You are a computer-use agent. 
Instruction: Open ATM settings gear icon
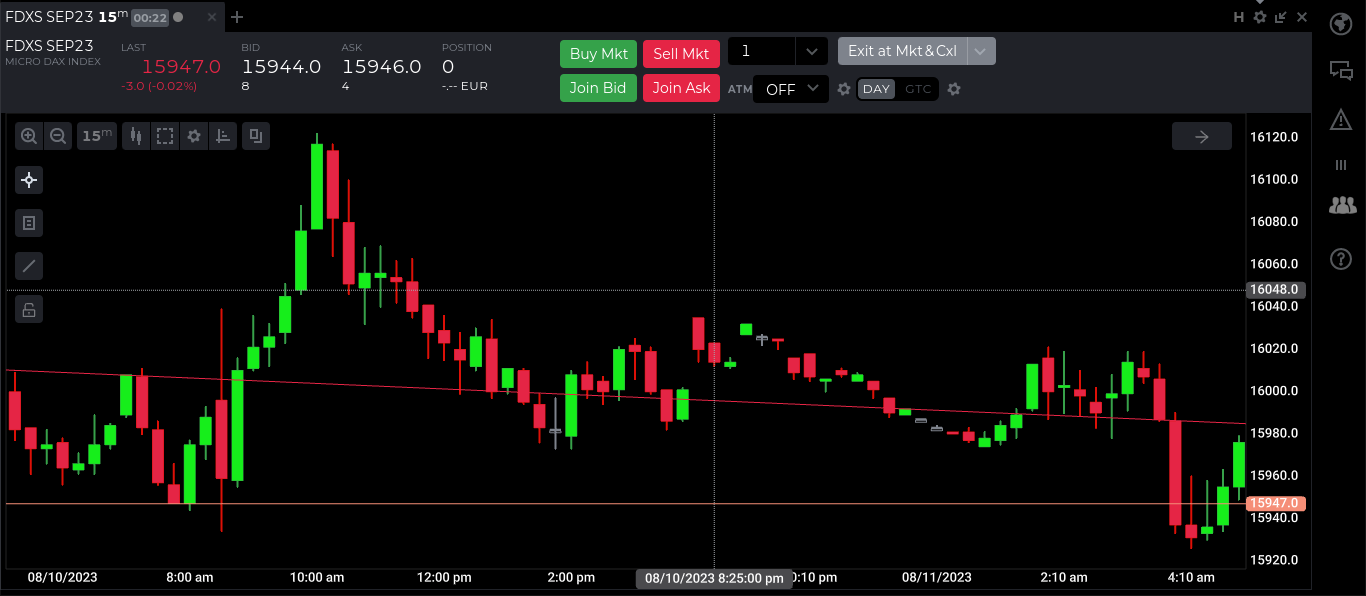844,89
